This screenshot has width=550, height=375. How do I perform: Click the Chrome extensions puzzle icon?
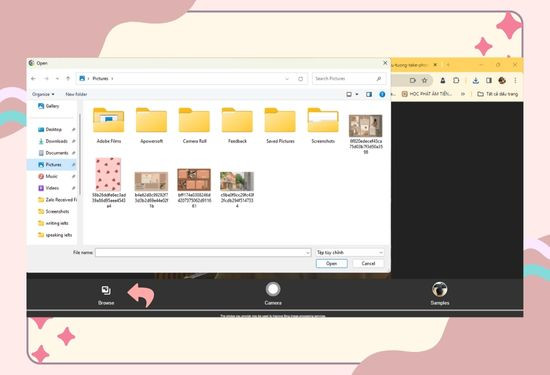tap(456, 80)
